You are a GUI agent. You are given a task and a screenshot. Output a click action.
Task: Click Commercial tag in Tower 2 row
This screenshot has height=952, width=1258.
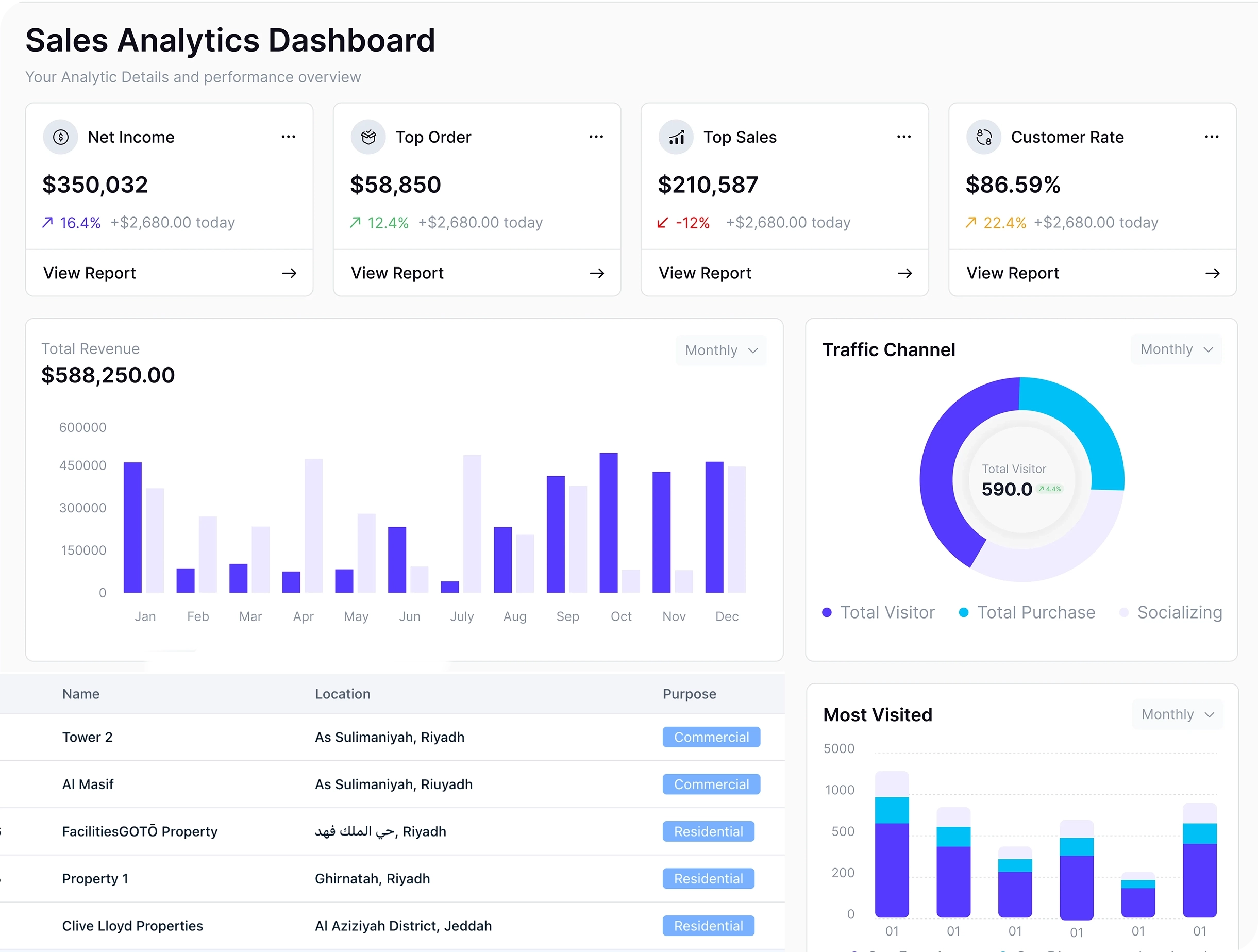[x=712, y=737]
